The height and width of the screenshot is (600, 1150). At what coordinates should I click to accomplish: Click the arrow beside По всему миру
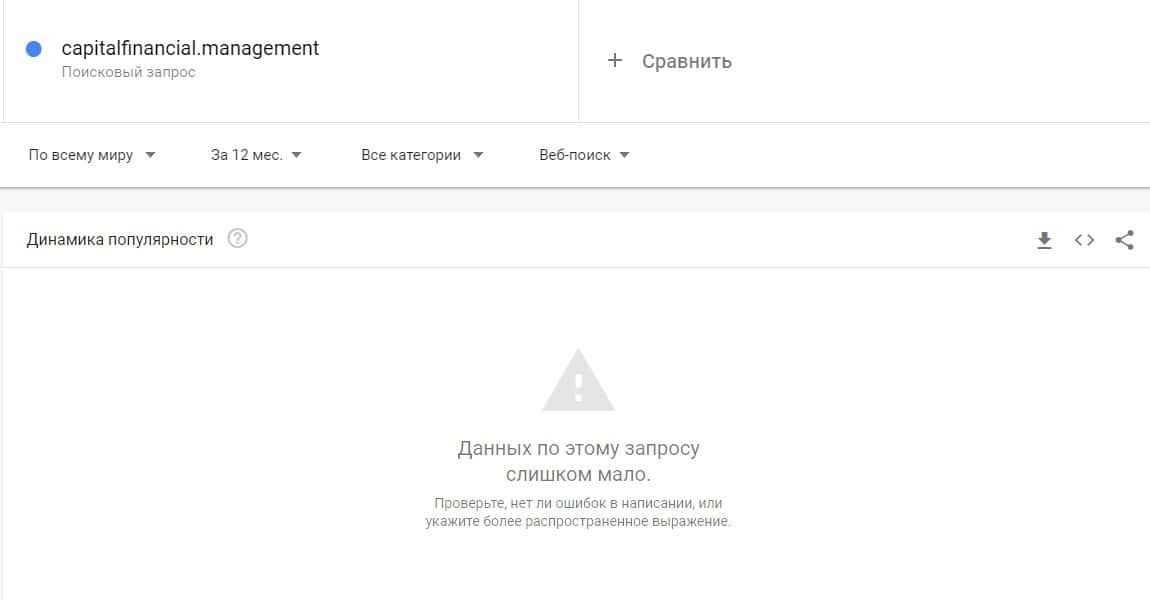tap(150, 155)
